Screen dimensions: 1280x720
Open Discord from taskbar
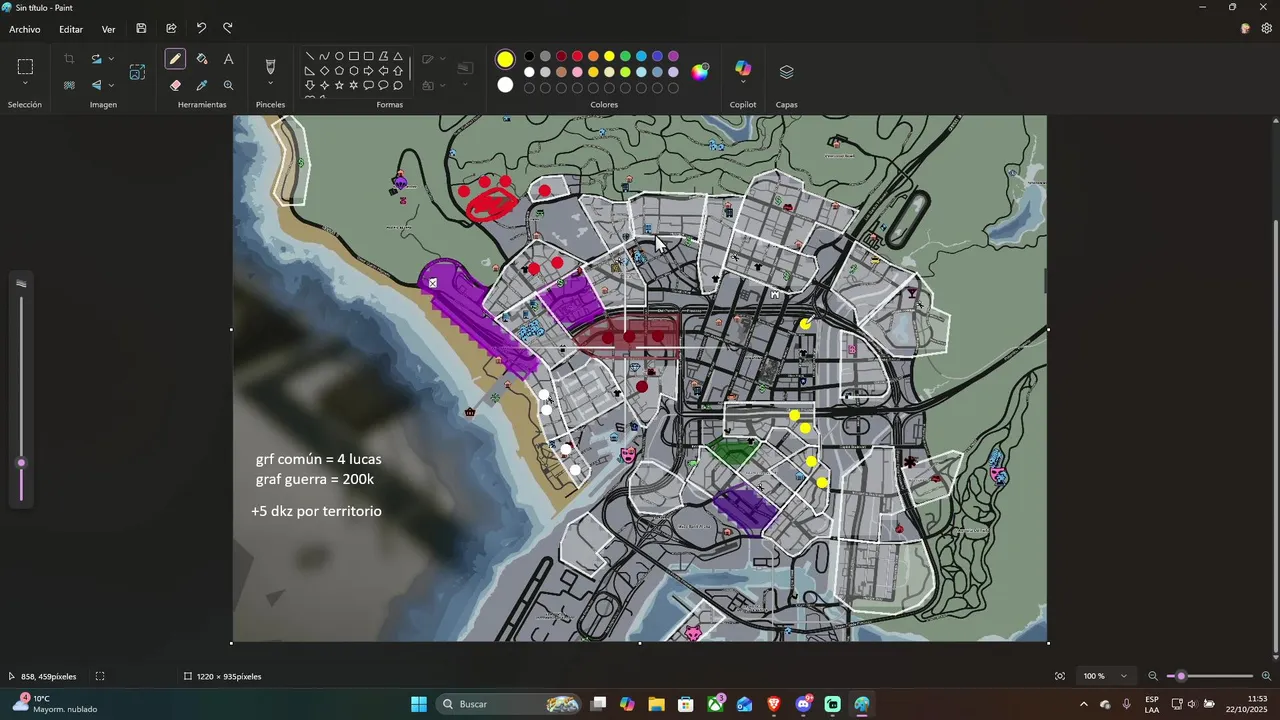pyautogui.click(x=804, y=704)
